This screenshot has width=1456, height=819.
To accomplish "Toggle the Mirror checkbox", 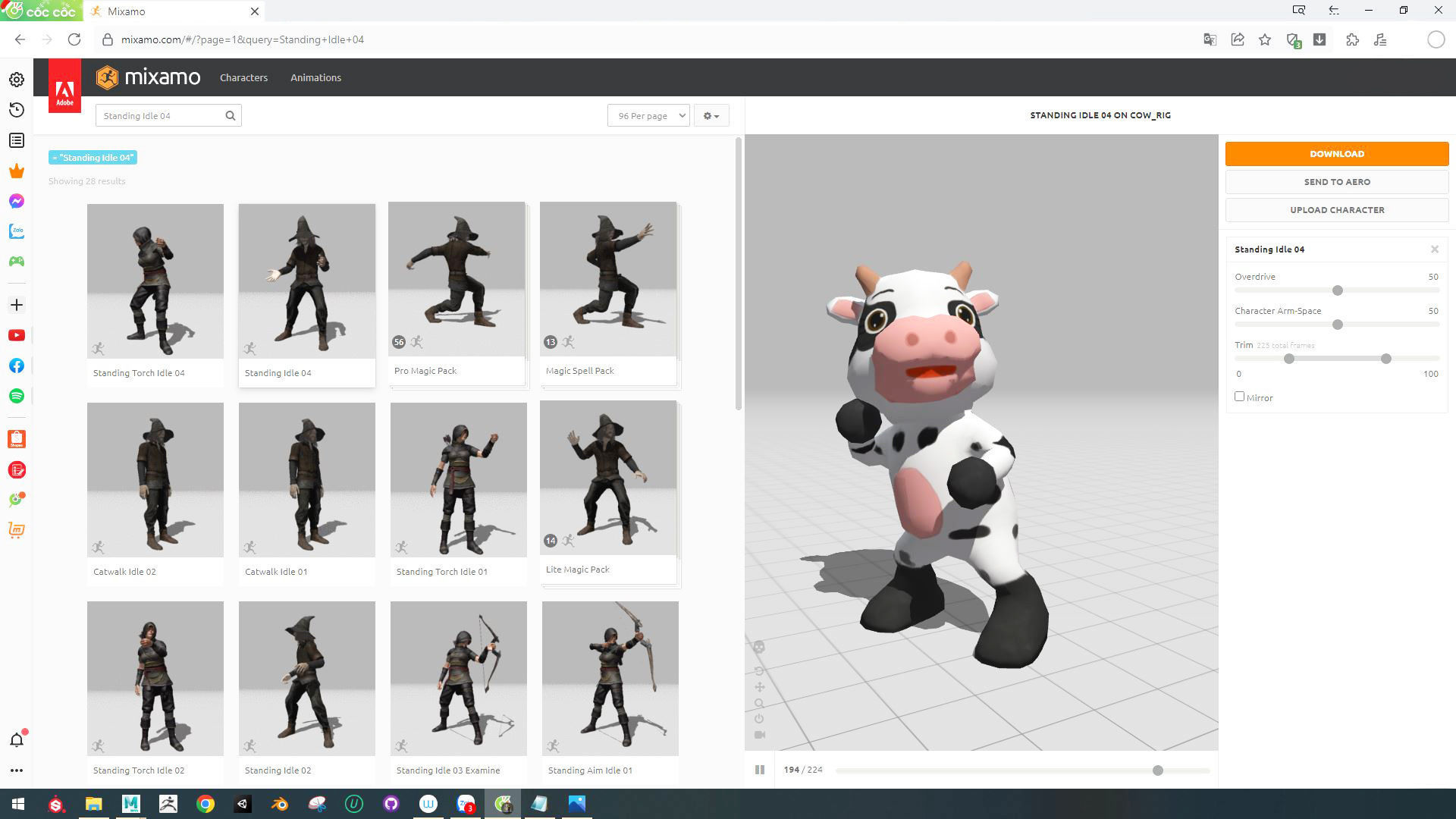I will coord(1239,396).
